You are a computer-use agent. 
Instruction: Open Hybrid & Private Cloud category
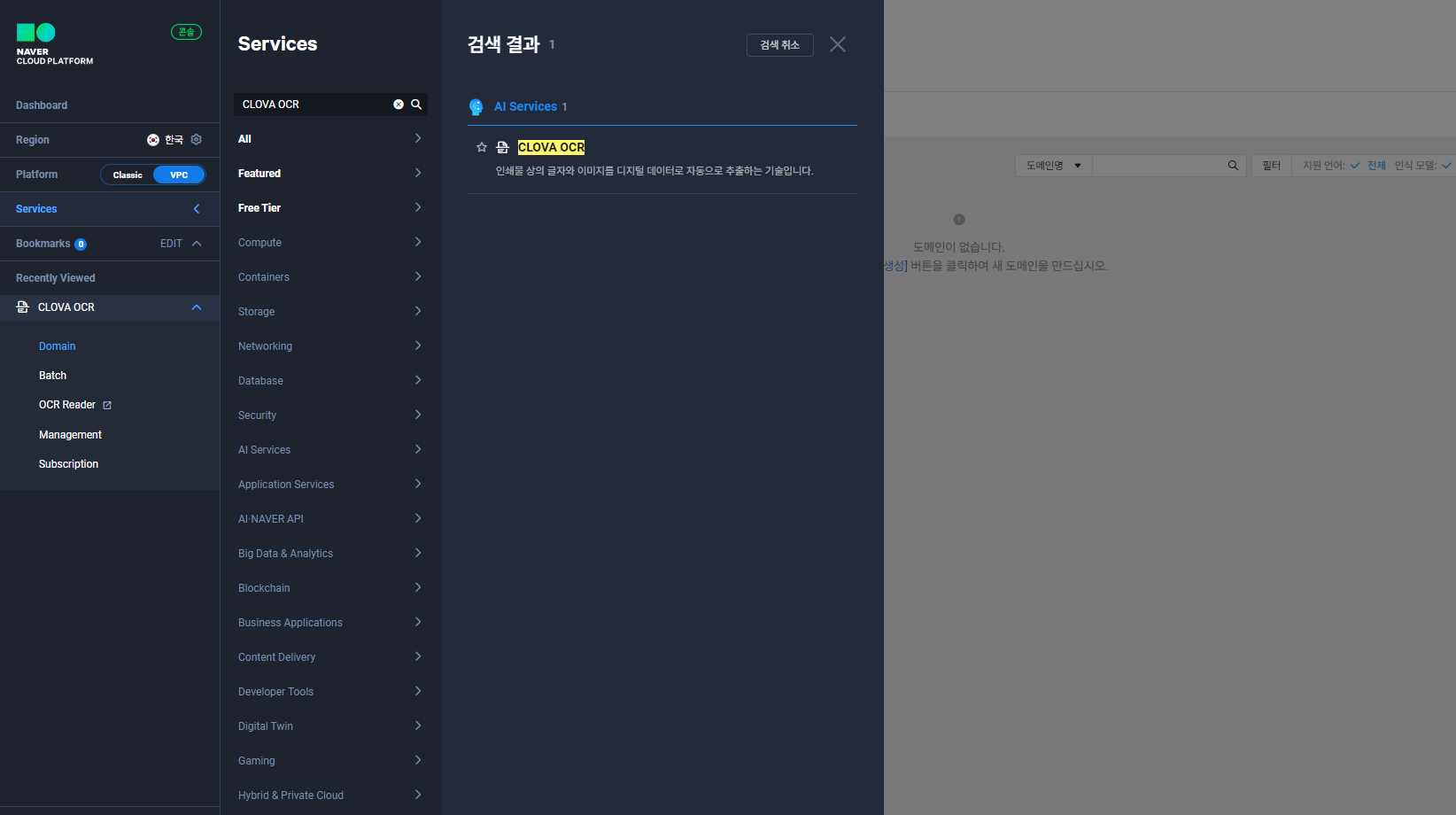330,796
